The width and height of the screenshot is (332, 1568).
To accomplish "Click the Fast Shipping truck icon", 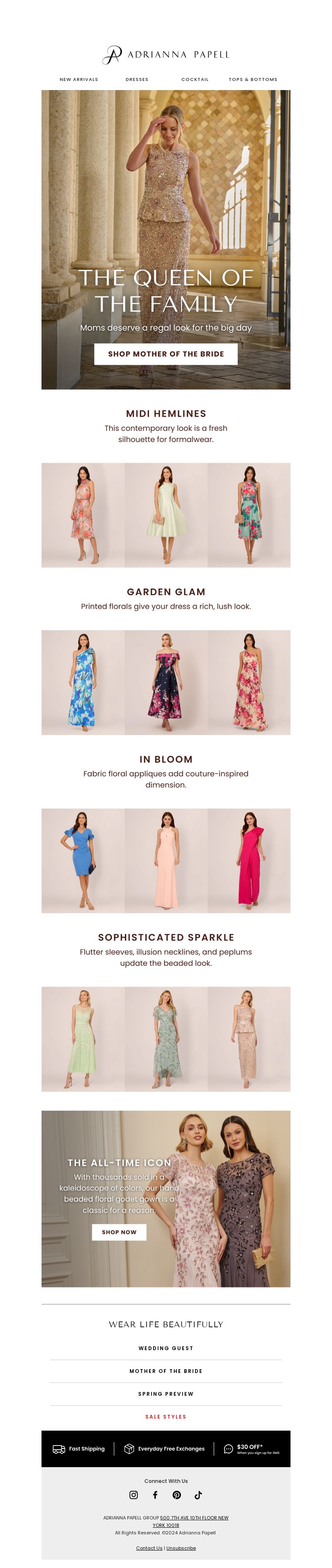I will tap(59, 1449).
